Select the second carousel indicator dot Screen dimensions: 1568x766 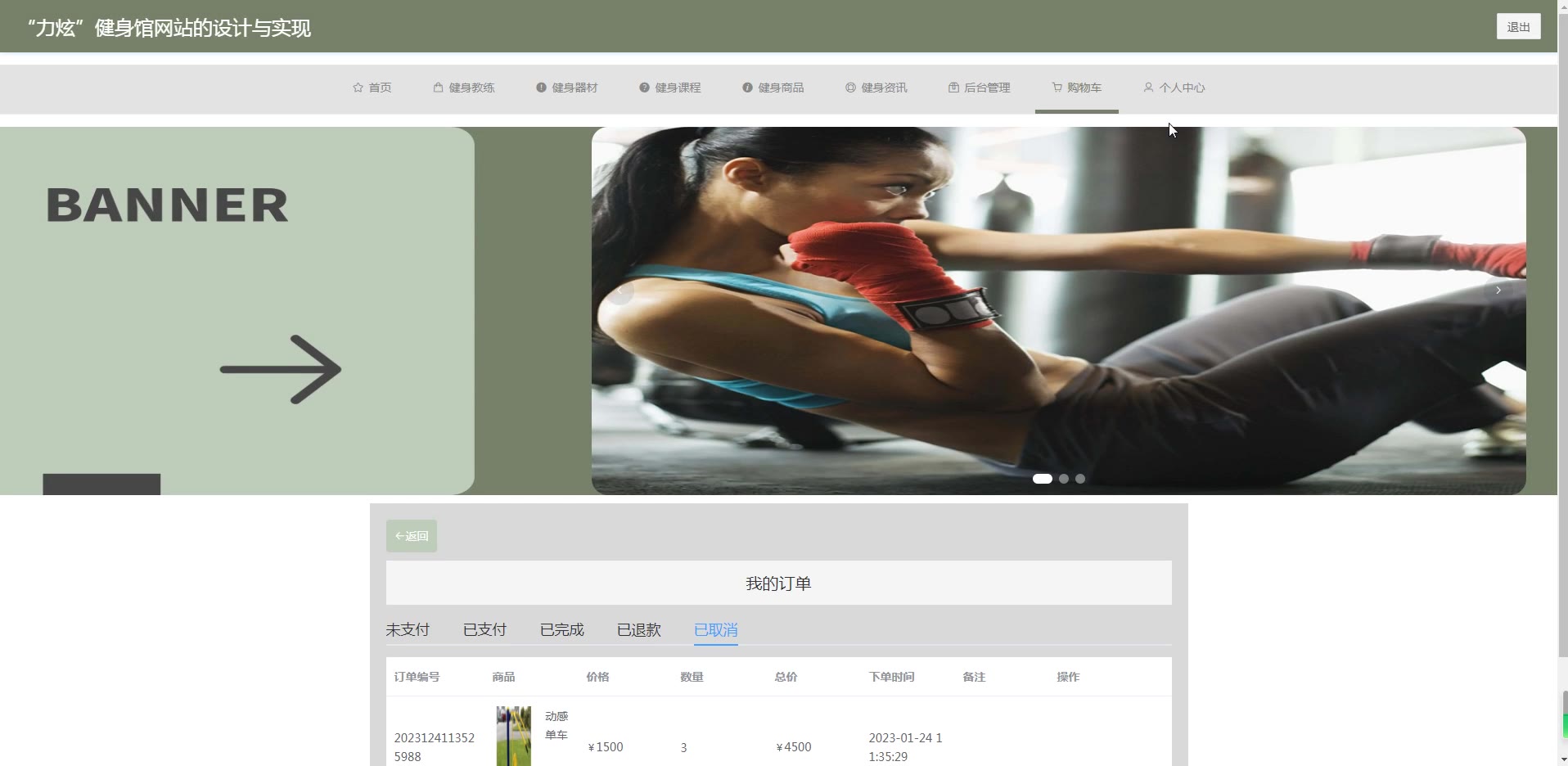1063,479
